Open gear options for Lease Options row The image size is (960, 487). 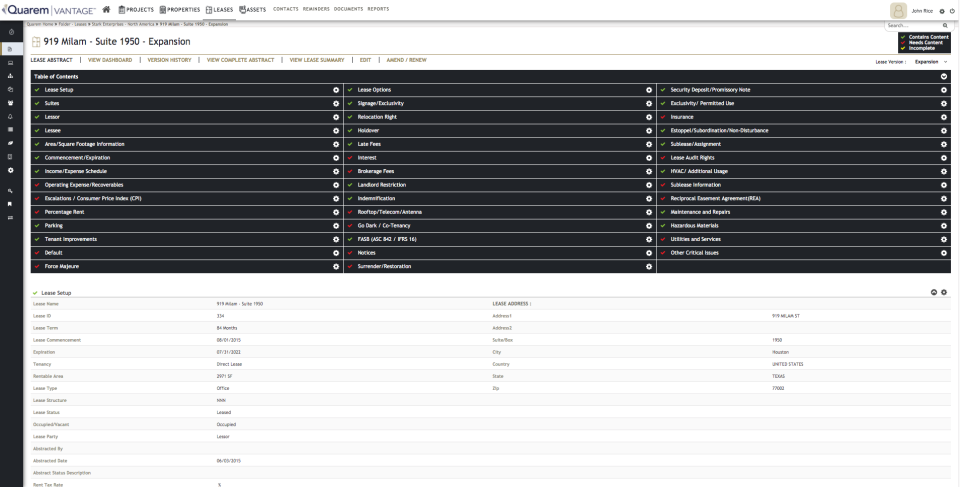pyautogui.click(x=649, y=90)
